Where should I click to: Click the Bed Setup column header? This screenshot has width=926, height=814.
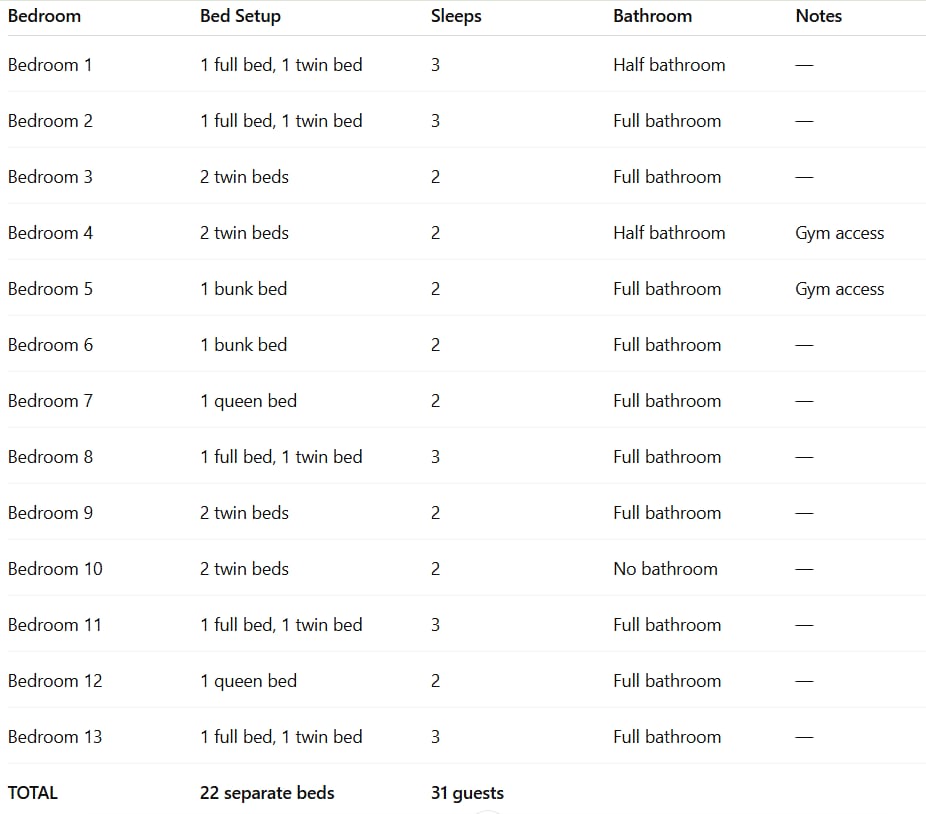coord(240,16)
